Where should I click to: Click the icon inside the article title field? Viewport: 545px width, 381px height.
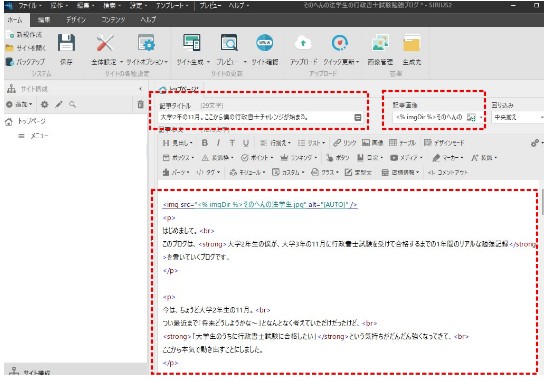(x=358, y=117)
